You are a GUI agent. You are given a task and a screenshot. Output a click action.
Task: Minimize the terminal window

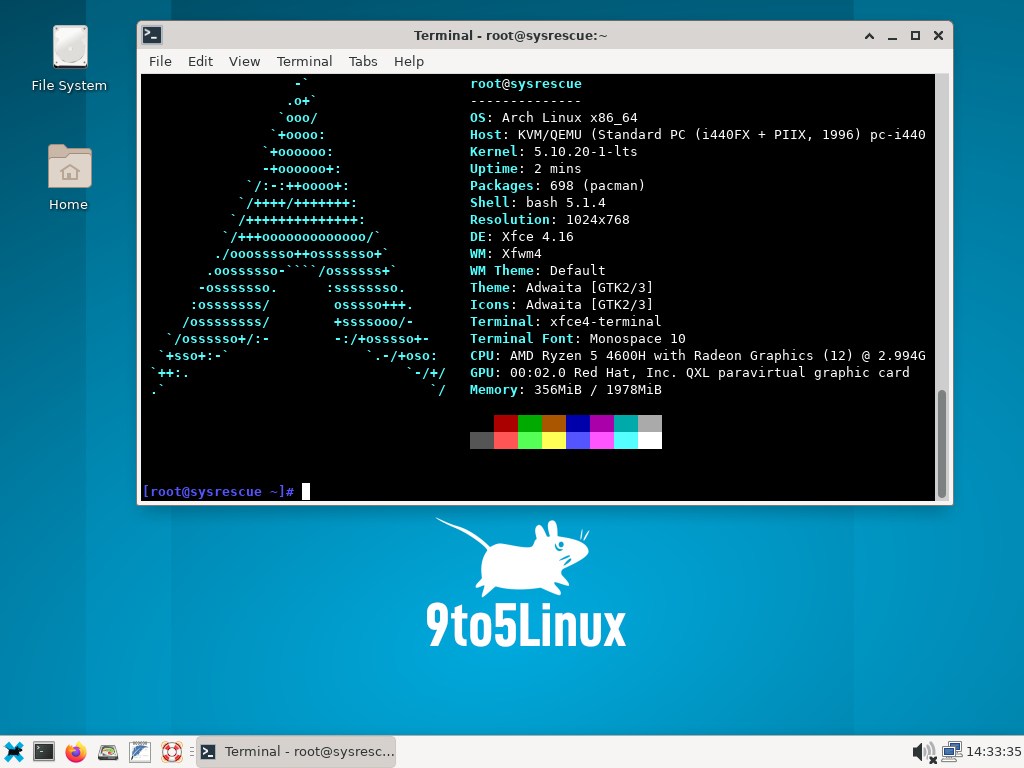coord(892,36)
